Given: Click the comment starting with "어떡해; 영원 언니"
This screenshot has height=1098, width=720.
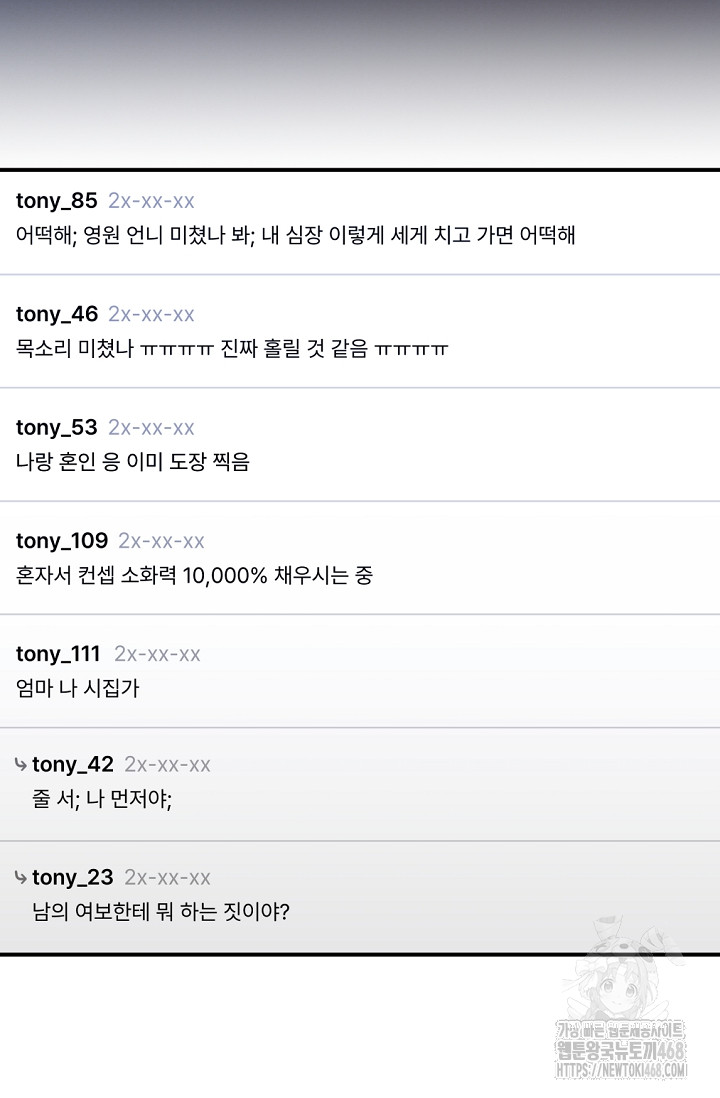Looking at the screenshot, I should [295, 237].
